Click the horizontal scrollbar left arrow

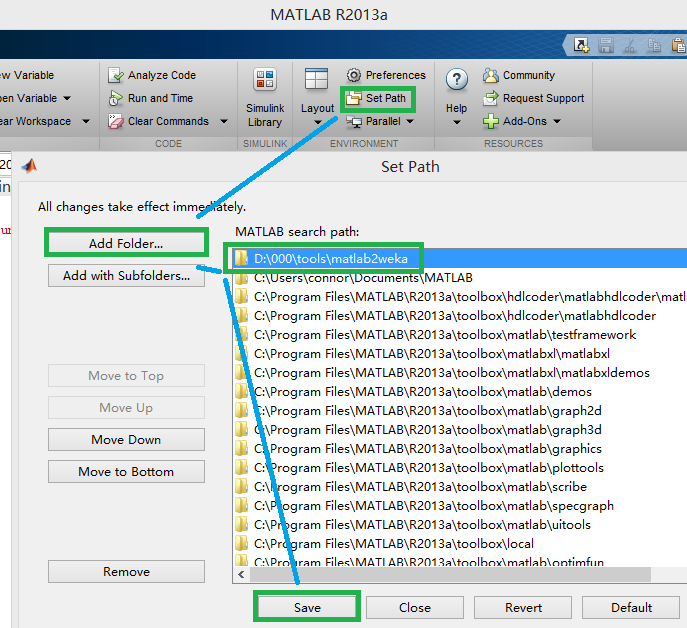pyautogui.click(x=241, y=574)
